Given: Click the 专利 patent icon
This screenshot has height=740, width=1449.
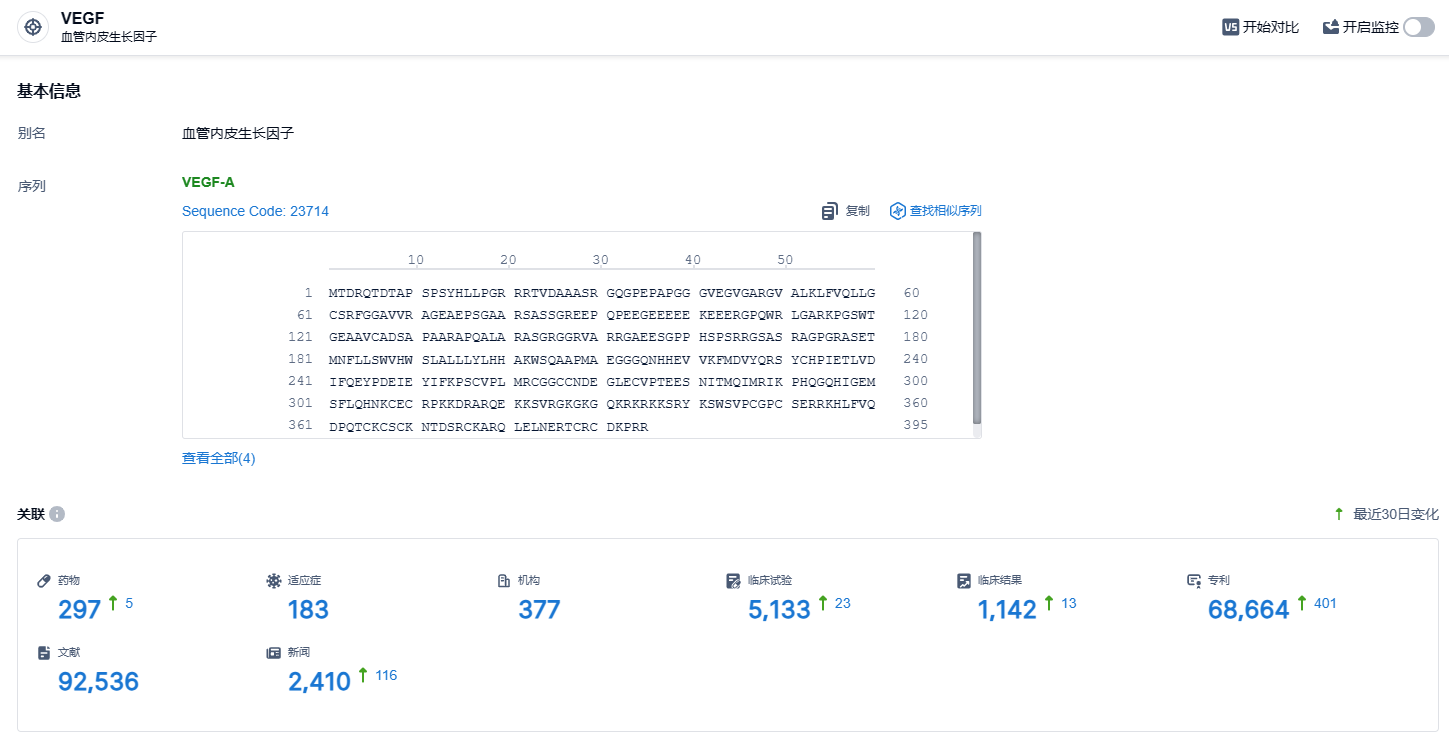Looking at the screenshot, I should tap(1193, 580).
